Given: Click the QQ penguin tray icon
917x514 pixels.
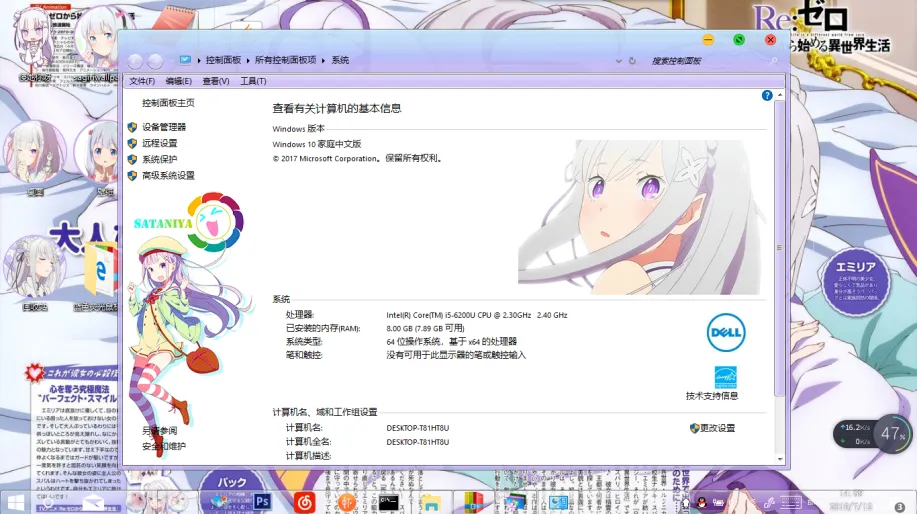Looking at the screenshot, I should [x=701, y=502].
